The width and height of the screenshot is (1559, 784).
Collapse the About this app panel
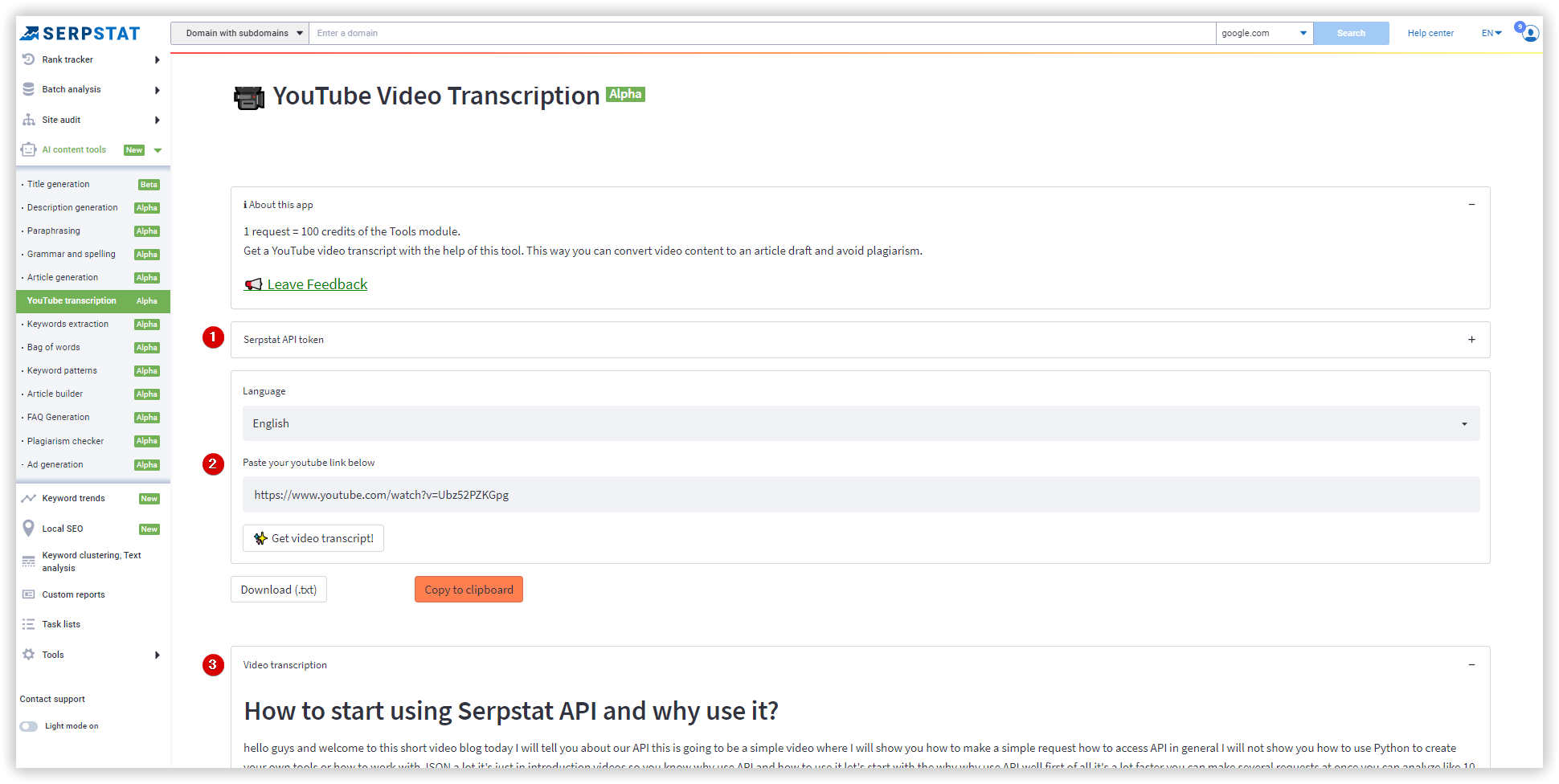point(1471,205)
